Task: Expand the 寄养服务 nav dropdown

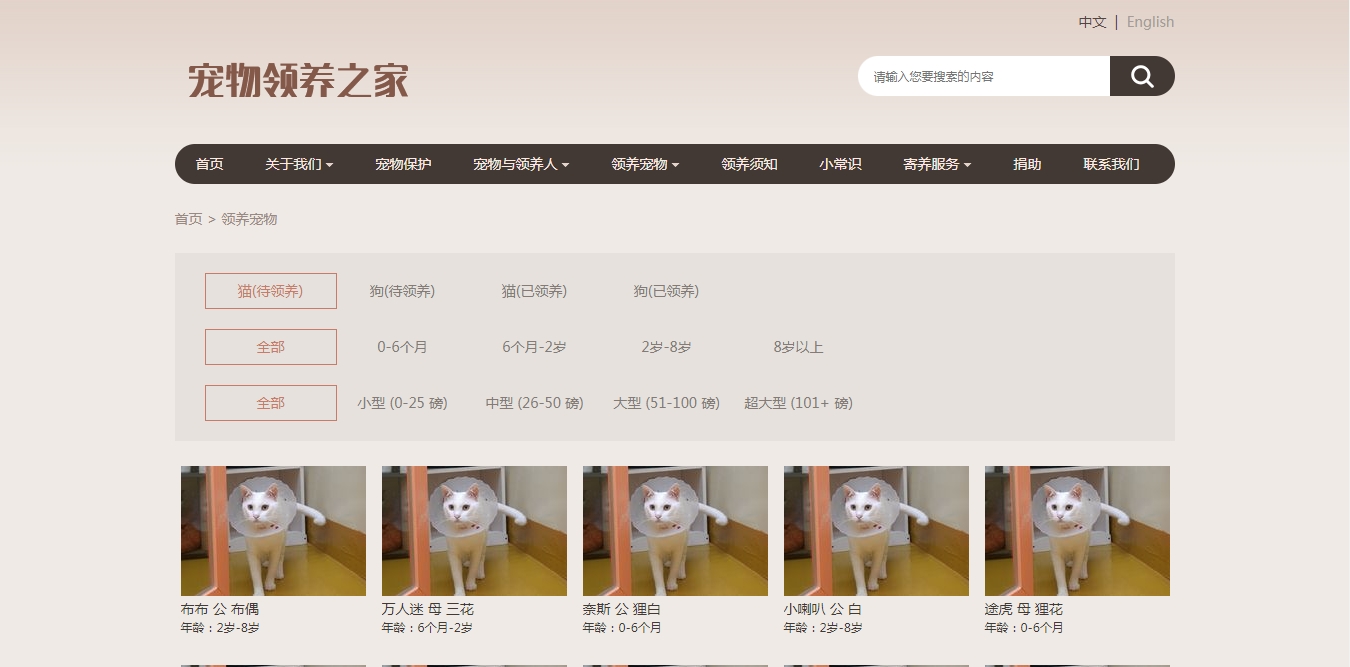Action: tap(936, 164)
